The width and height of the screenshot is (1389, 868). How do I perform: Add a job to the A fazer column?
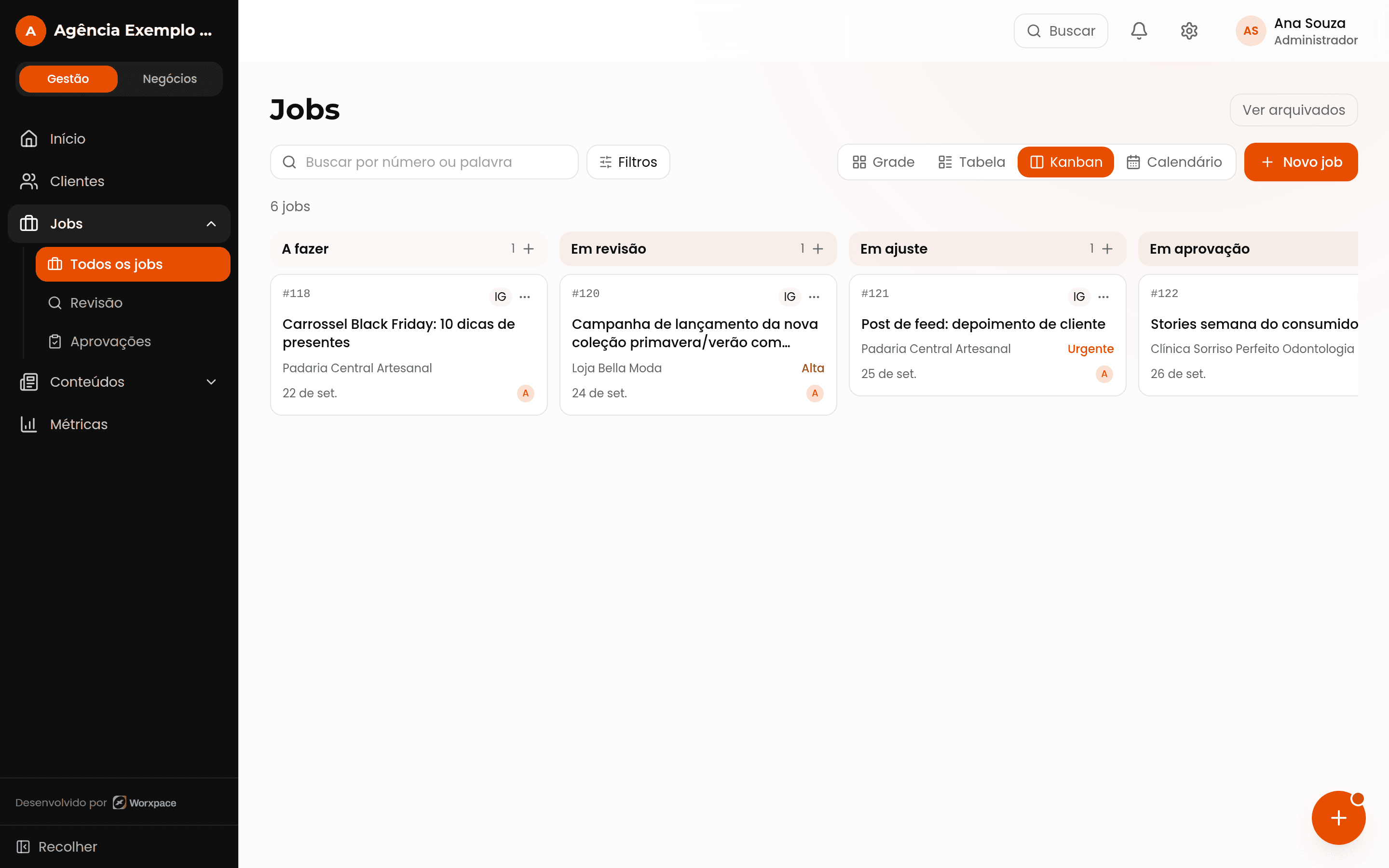529,248
